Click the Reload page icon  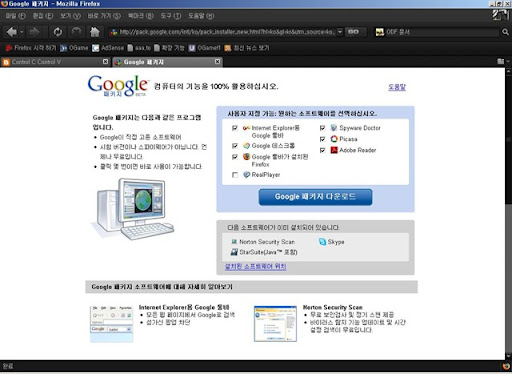58,32
